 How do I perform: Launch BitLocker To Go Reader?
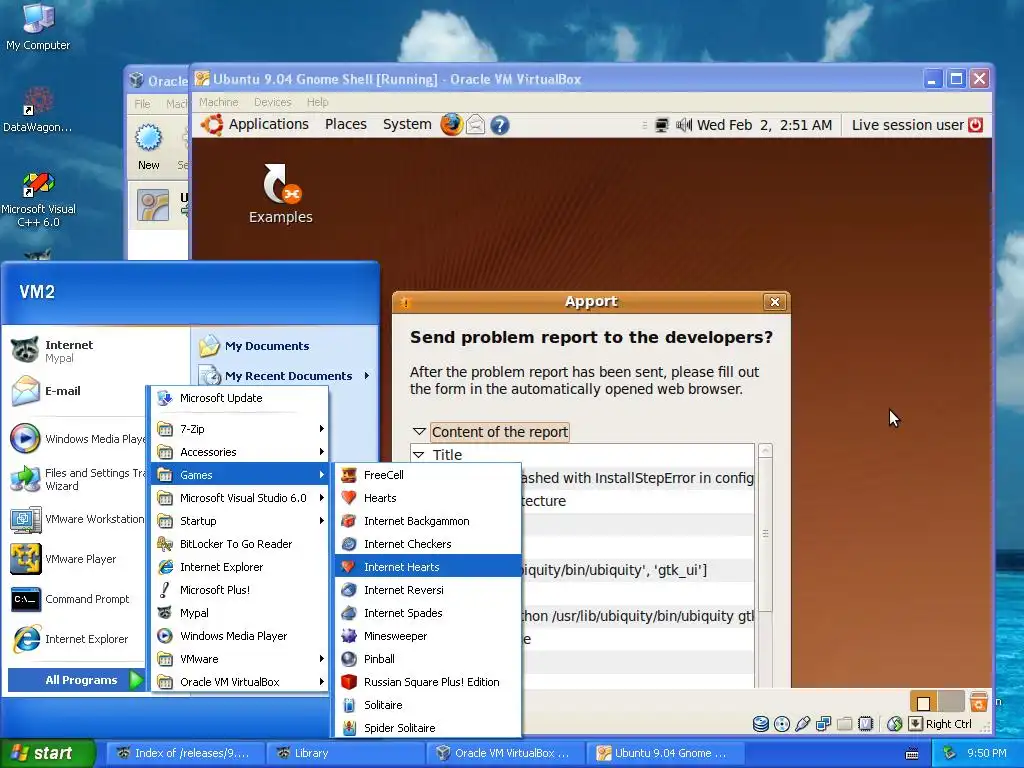pos(240,543)
